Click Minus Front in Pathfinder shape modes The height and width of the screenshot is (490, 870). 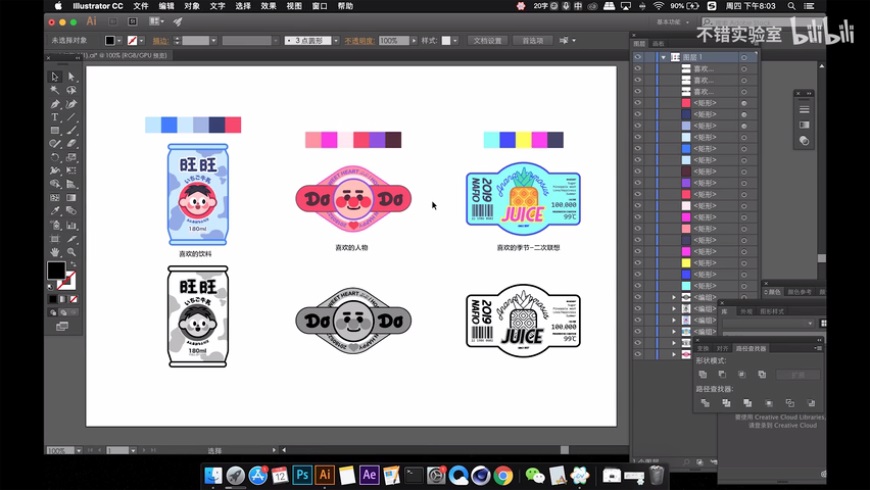click(x=722, y=375)
